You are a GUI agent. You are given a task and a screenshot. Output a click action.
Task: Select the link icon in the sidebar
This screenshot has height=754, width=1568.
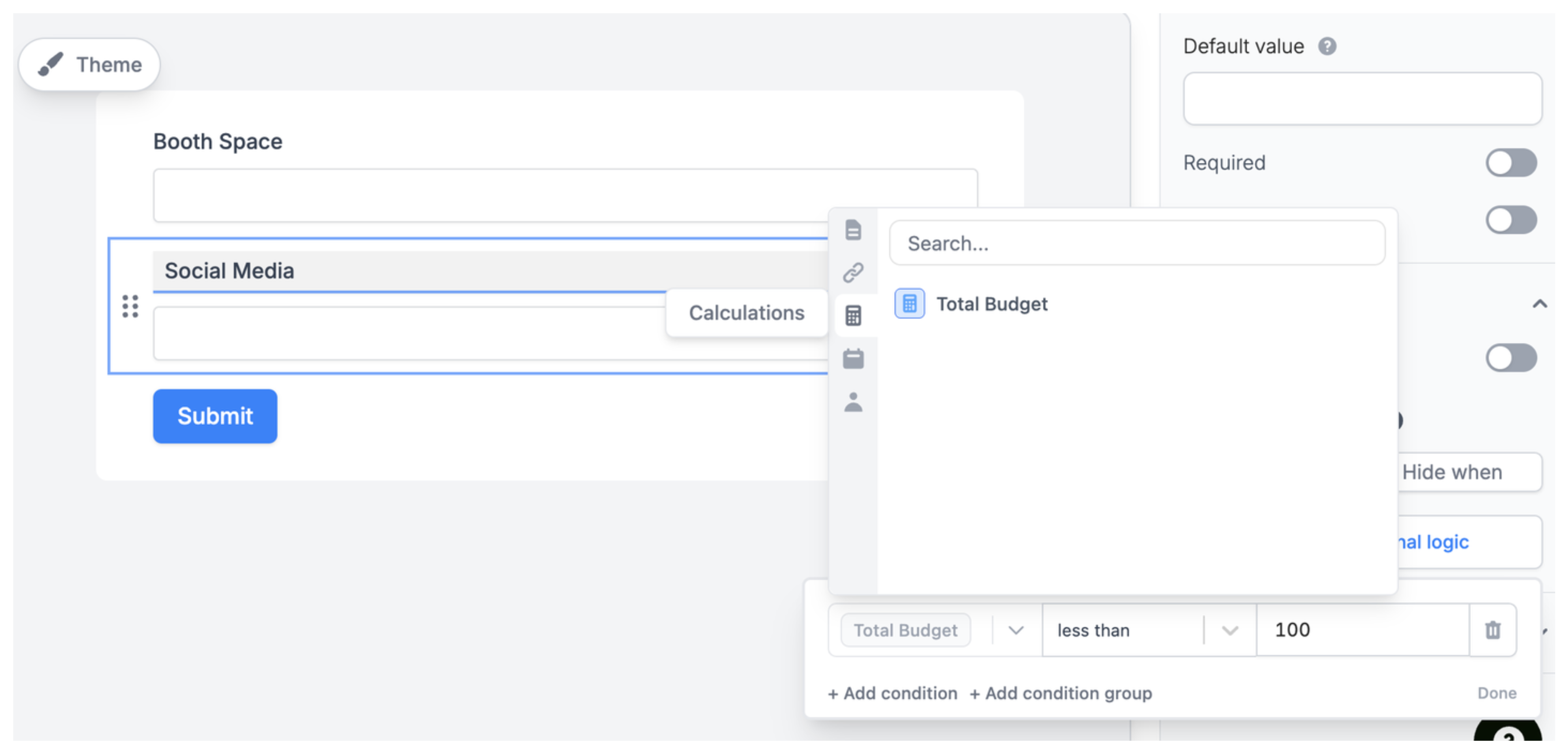[x=853, y=273]
